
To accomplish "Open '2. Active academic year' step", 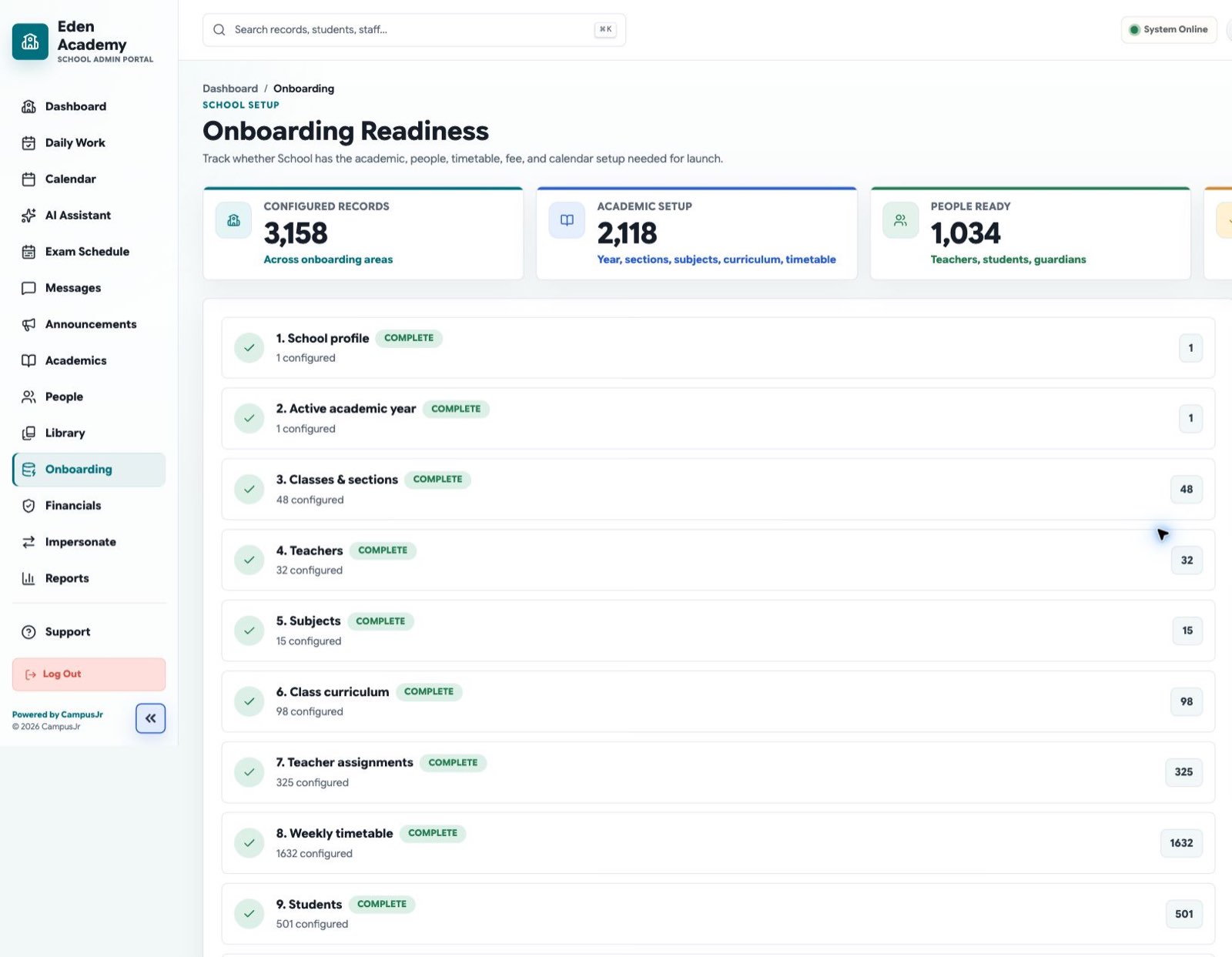I will click(346, 409).
